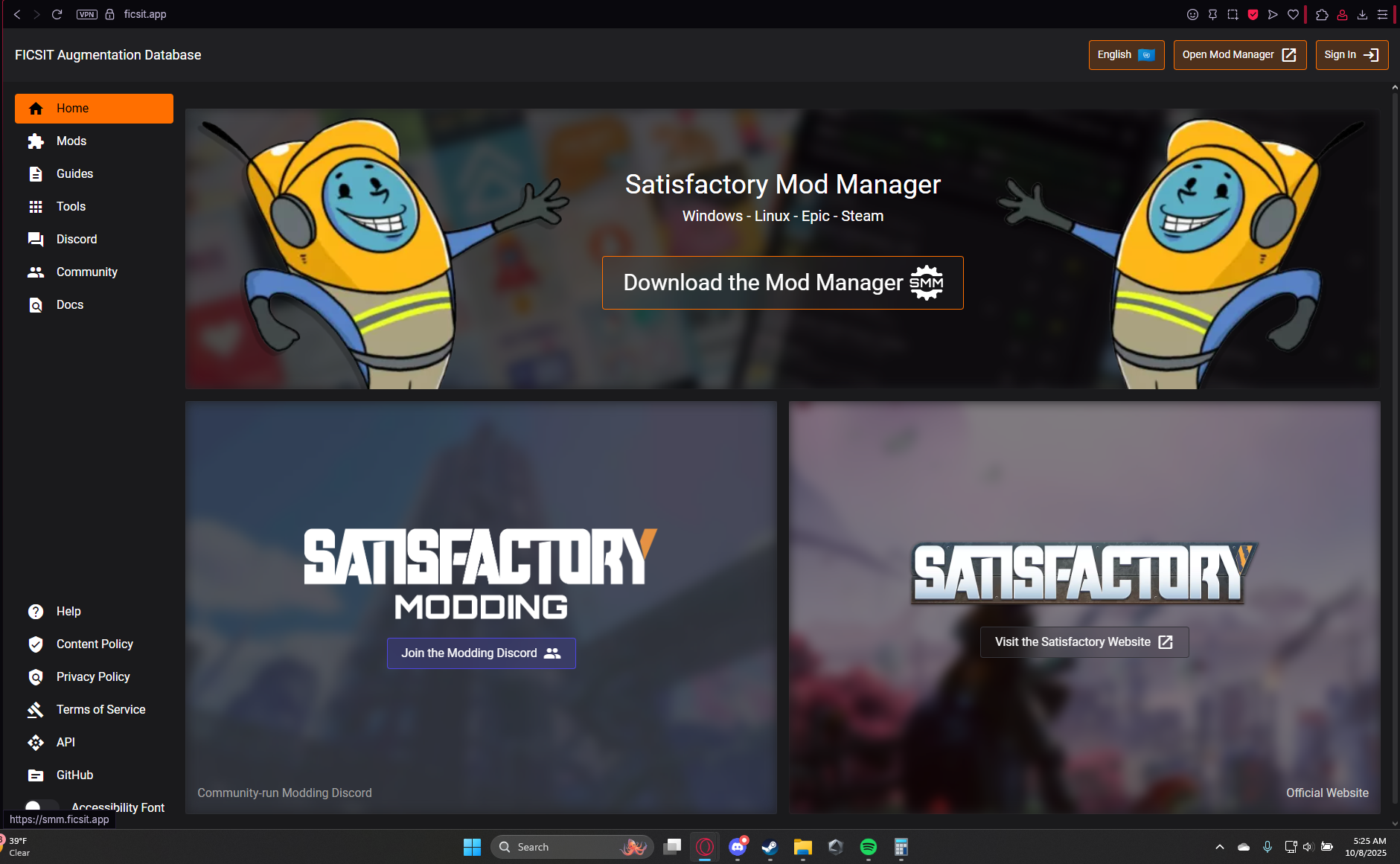Click the browser profile account icon
The height and width of the screenshot is (864, 1400).
coord(1342,14)
